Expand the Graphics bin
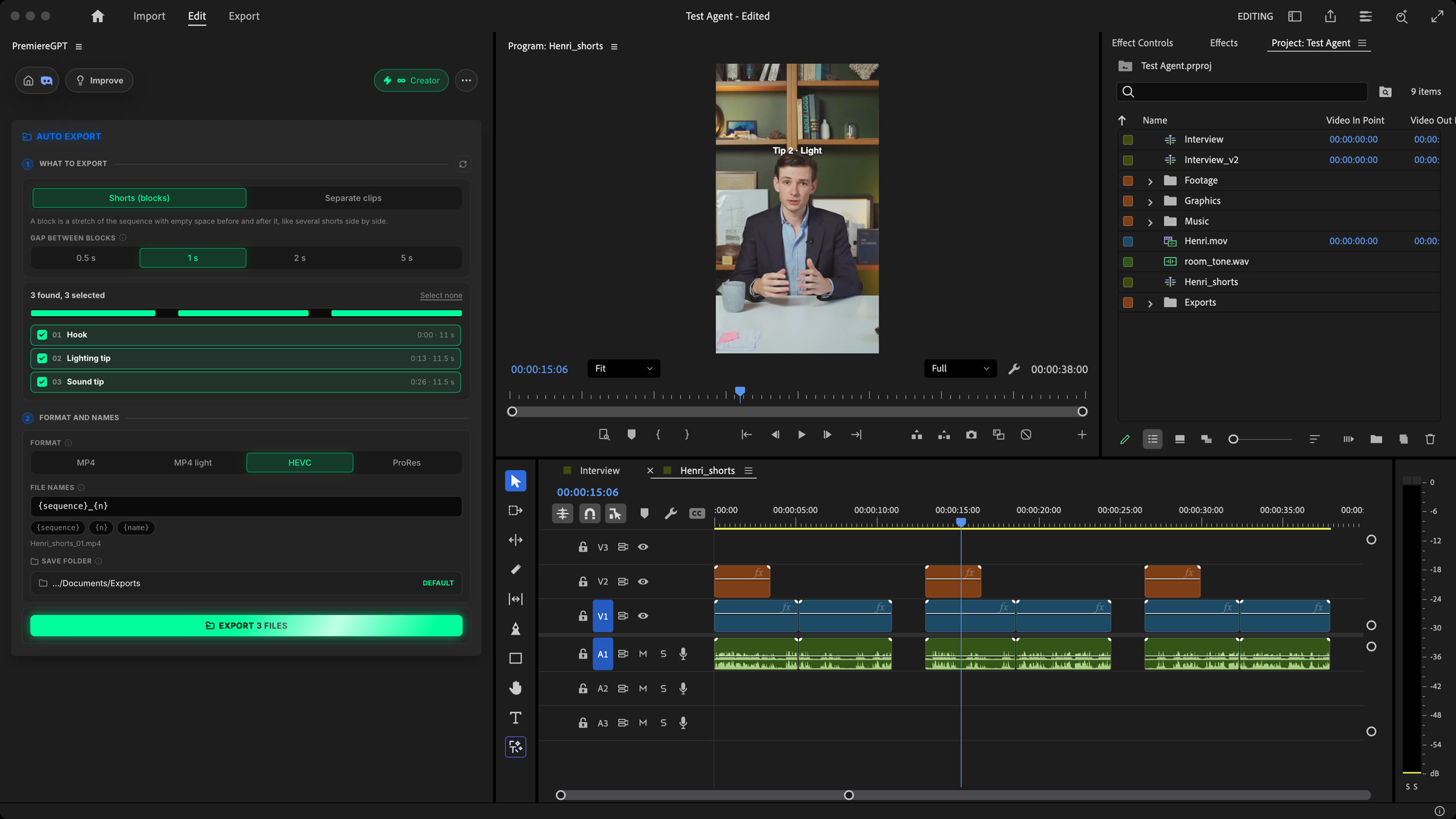 [1150, 201]
